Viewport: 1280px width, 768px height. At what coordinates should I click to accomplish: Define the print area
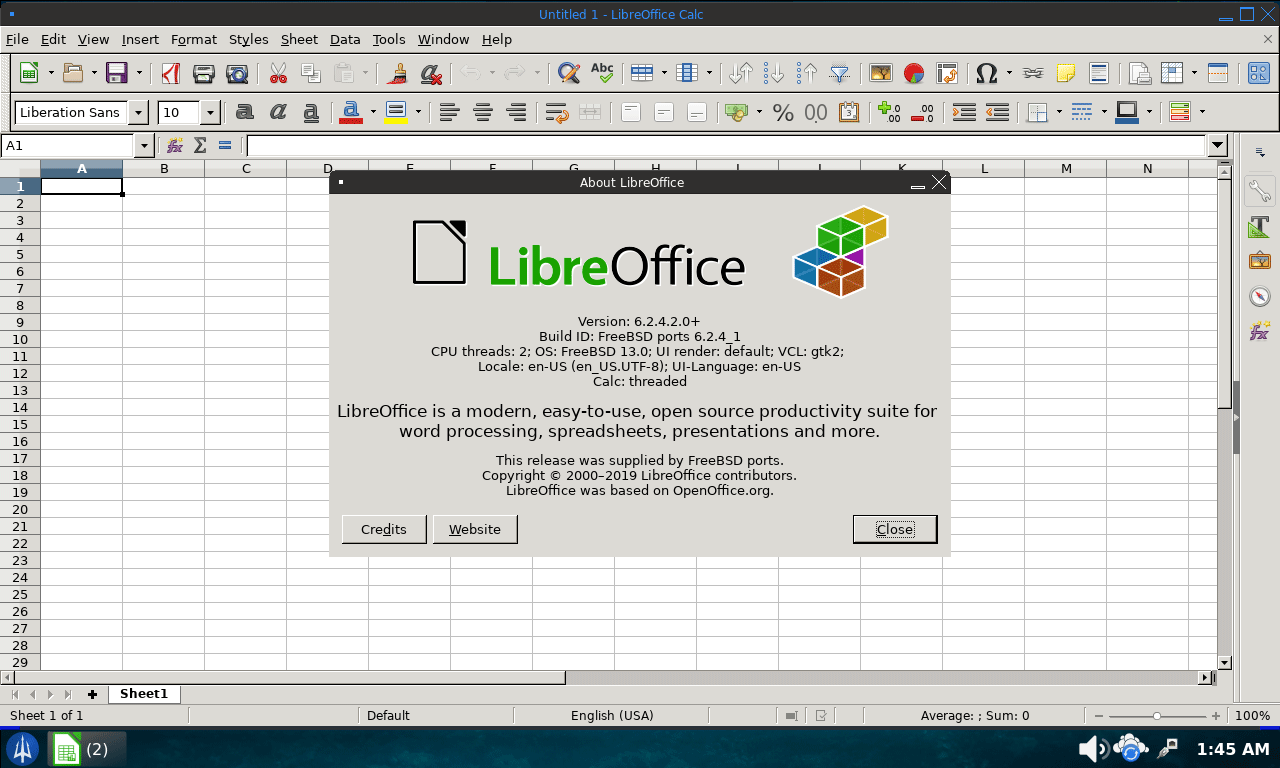[1139, 73]
